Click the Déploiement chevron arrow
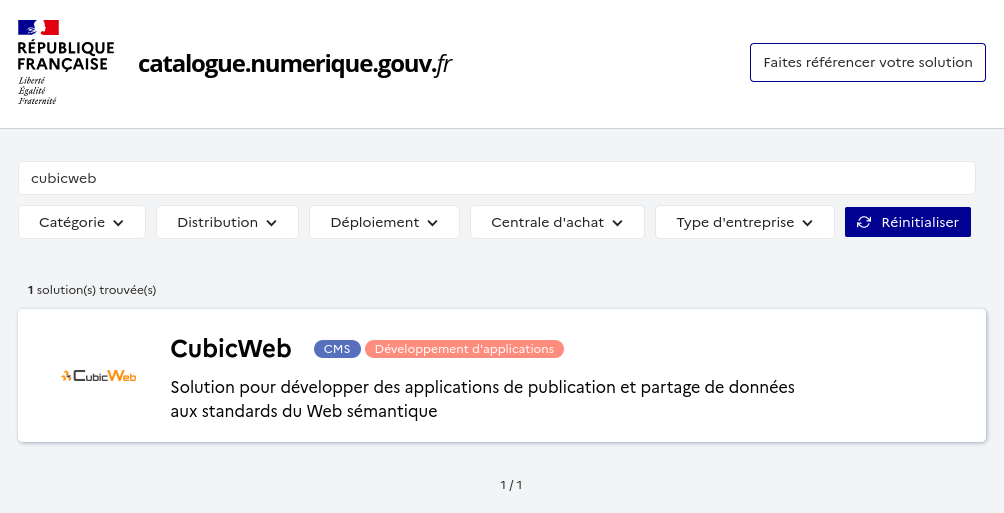 [433, 223]
